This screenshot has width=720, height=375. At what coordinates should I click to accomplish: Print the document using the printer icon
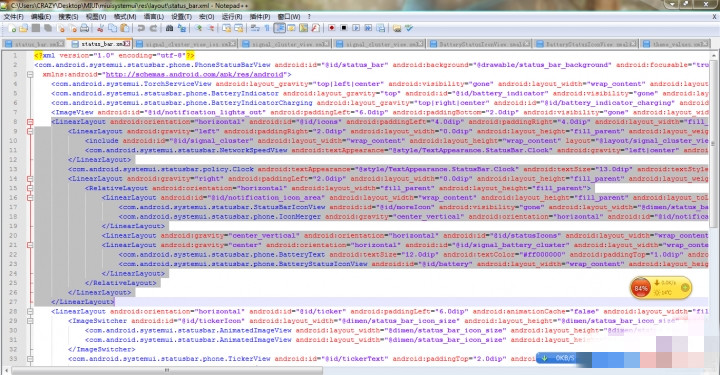[84, 28]
